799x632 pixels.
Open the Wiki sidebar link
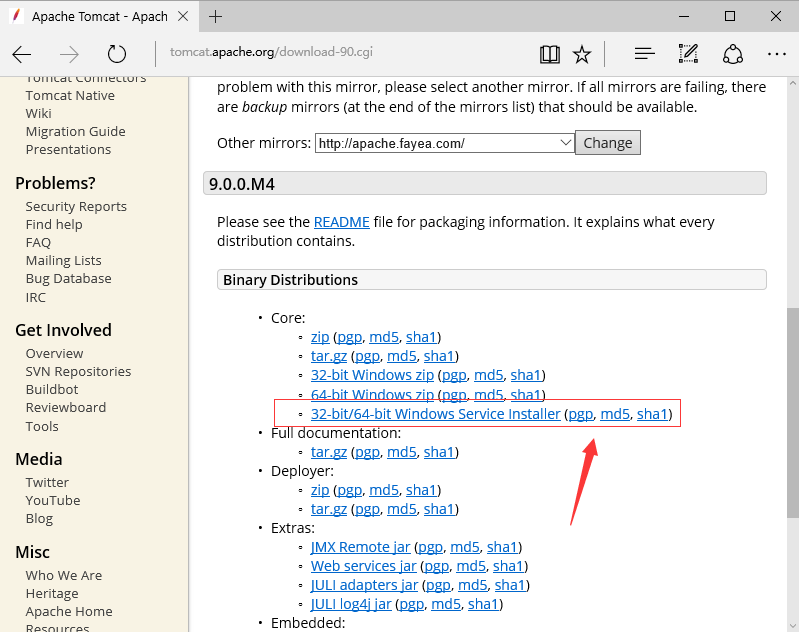[x=39, y=114]
